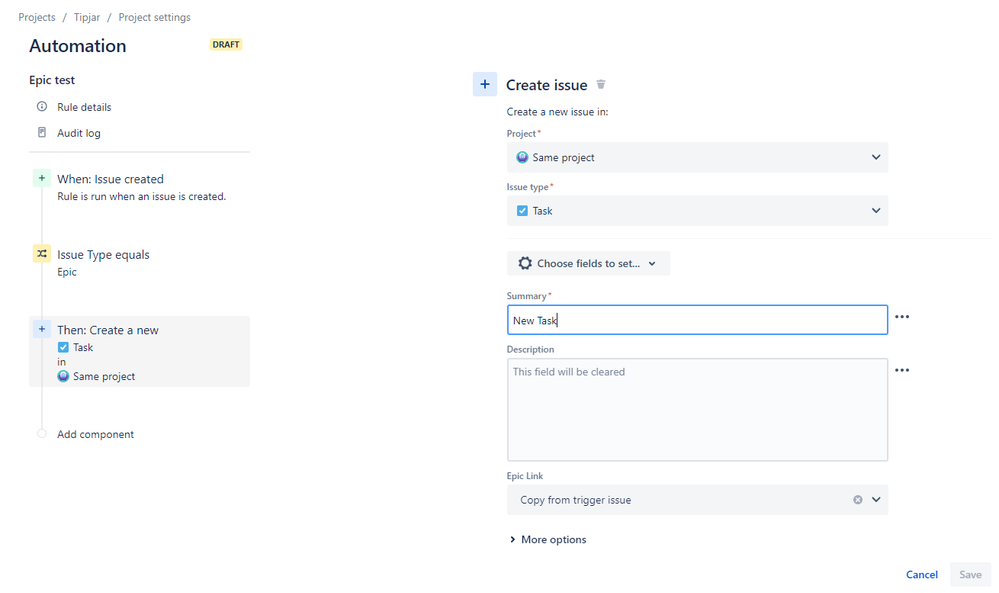The height and width of the screenshot is (593, 999).
Task: Open the Project dropdown showing Same project
Action: pyautogui.click(x=697, y=157)
